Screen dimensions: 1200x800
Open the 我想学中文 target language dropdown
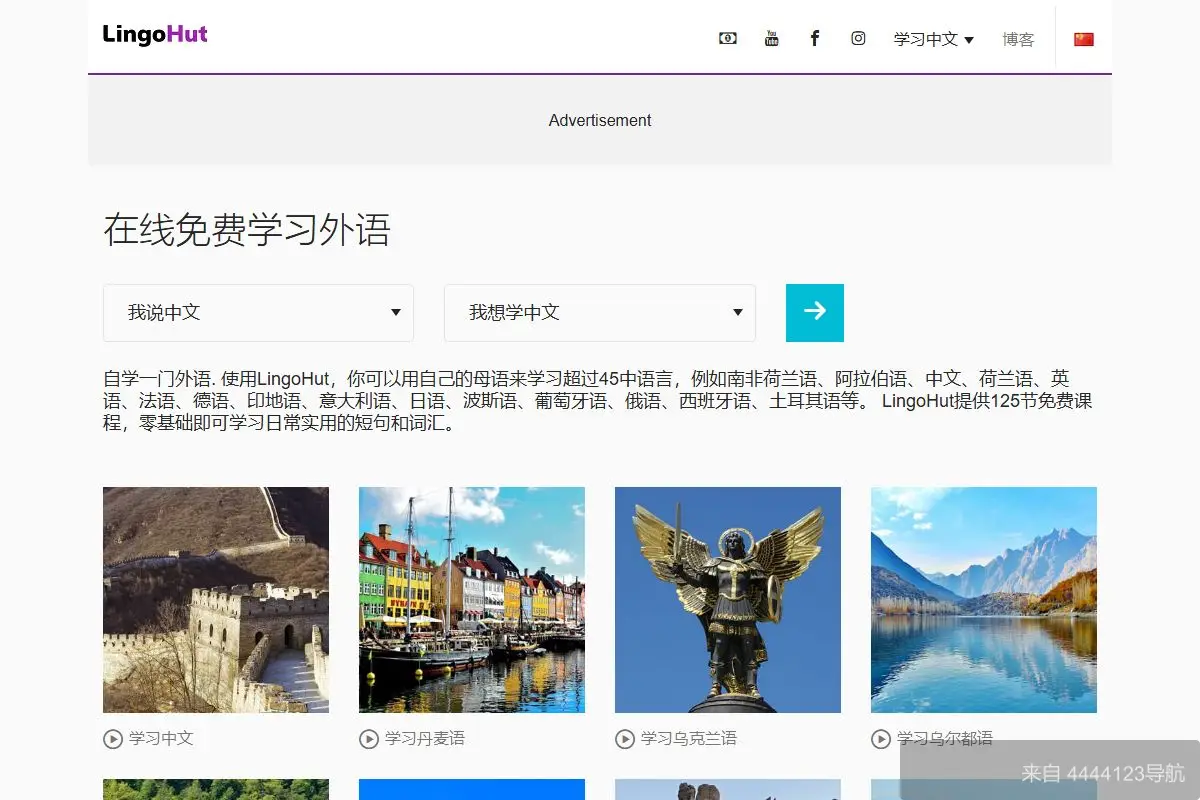point(599,312)
